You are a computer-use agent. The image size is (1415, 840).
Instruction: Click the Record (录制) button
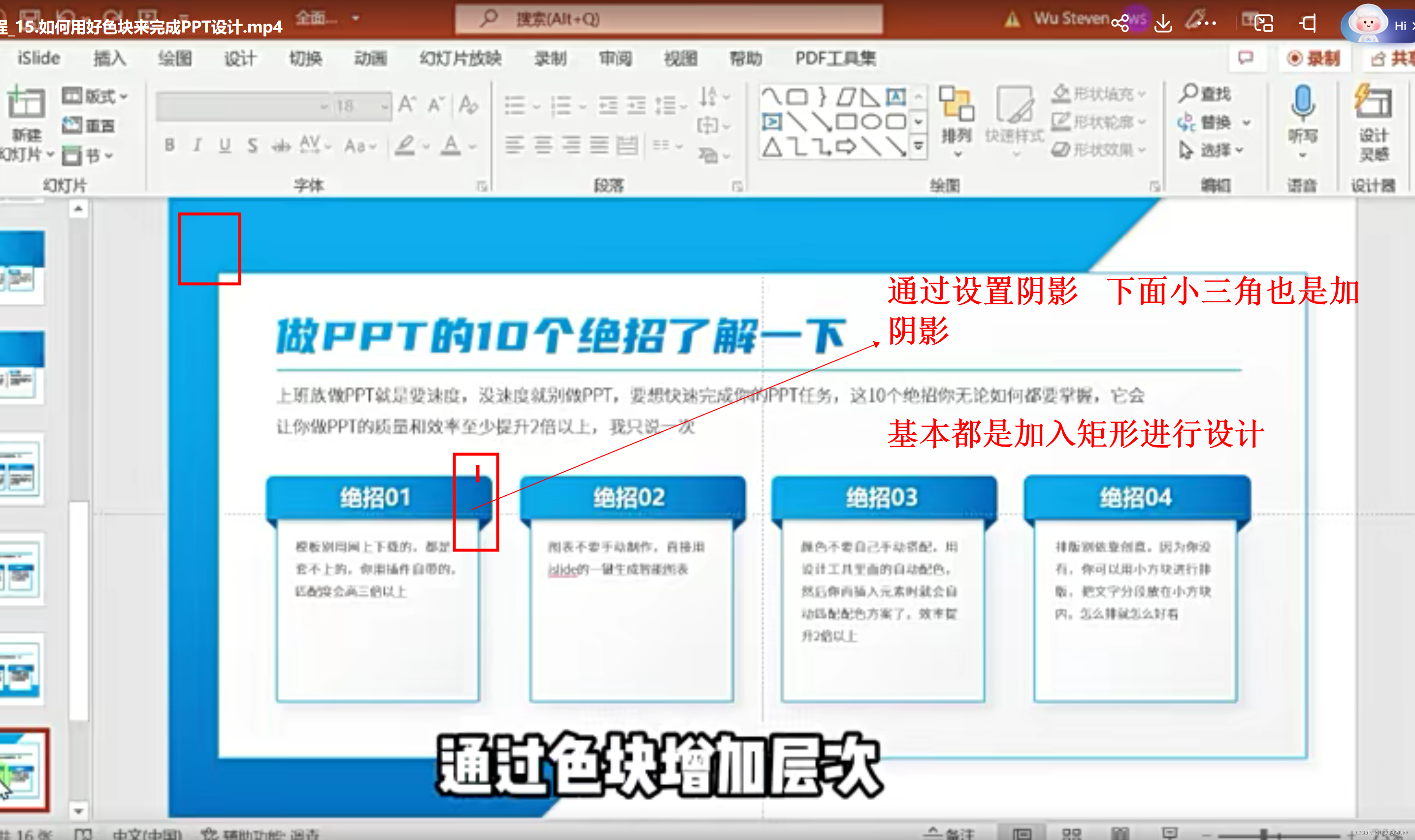pos(1313,58)
